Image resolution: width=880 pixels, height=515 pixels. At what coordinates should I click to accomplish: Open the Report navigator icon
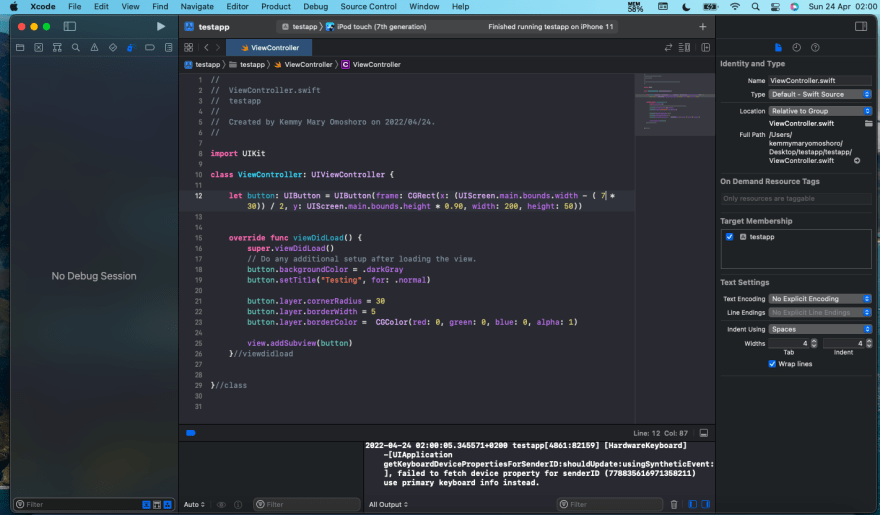[168, 48]
